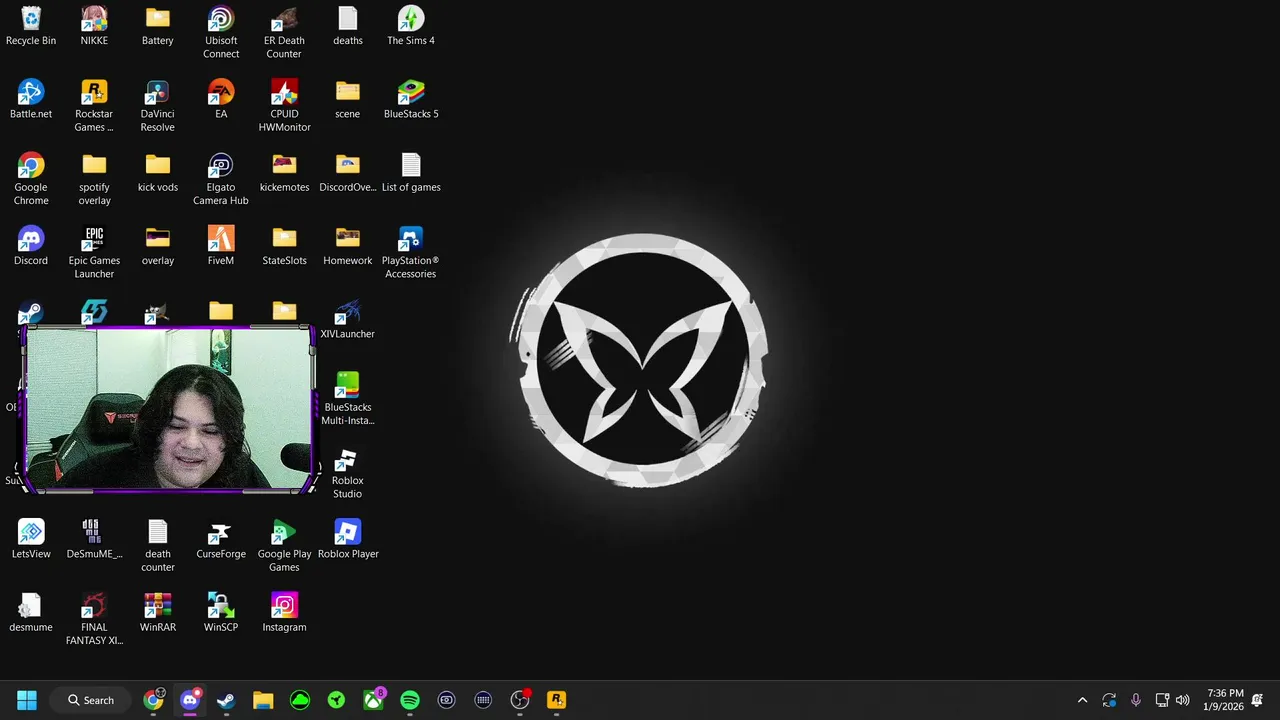The image size is (1280, 720).
Task: Select the spotify overlay folder
Action: pyautogui.click(x=94, y=179)
